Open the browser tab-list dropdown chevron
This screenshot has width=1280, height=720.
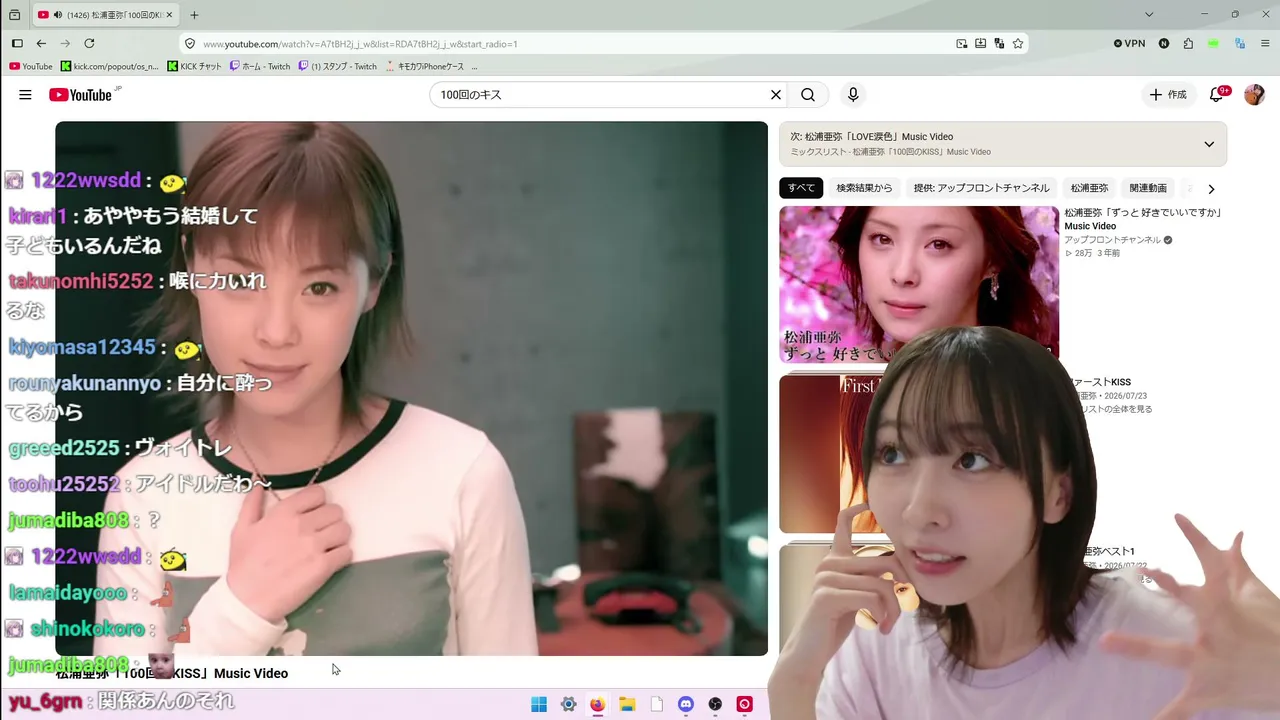(1149, 15)
